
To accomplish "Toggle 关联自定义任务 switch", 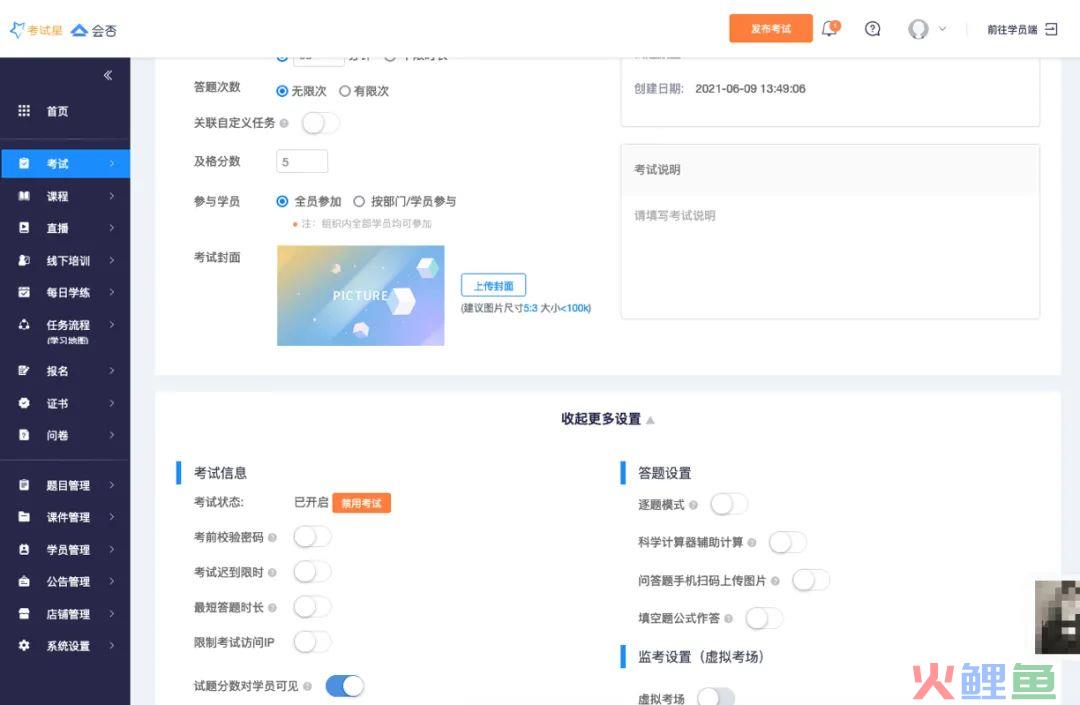I will (x=320, y=123).
